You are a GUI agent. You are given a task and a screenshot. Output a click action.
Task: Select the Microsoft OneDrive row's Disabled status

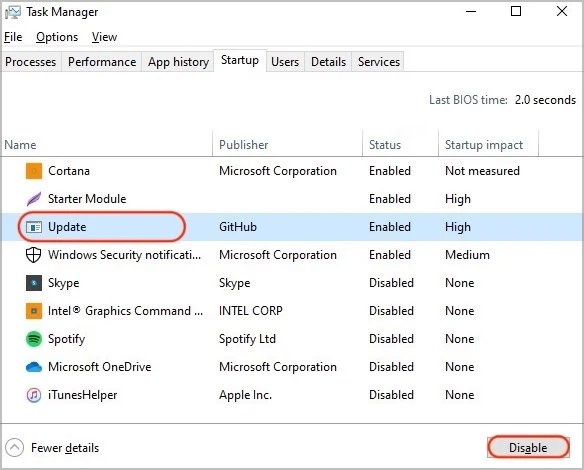pyautogui.click(x=391, y=367)
